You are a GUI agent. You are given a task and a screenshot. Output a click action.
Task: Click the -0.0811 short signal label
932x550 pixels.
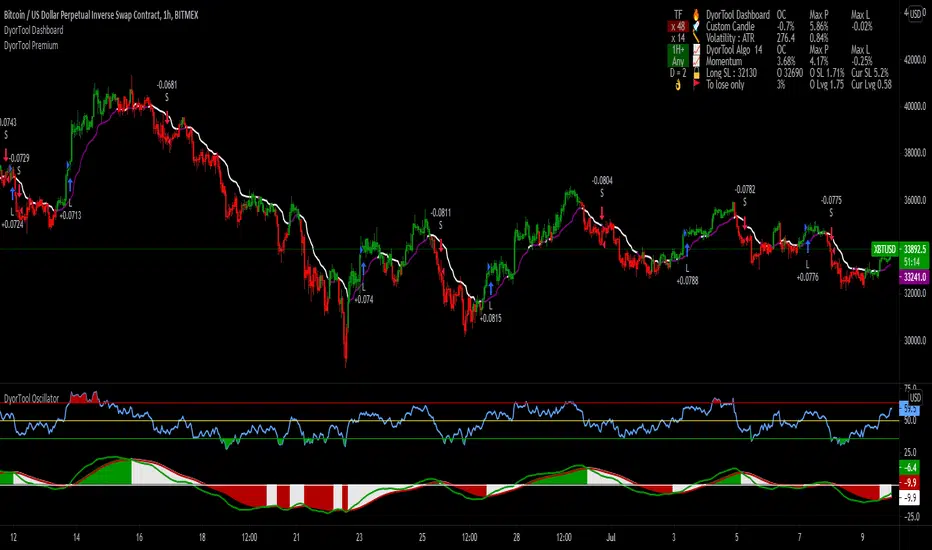point(440,212)
